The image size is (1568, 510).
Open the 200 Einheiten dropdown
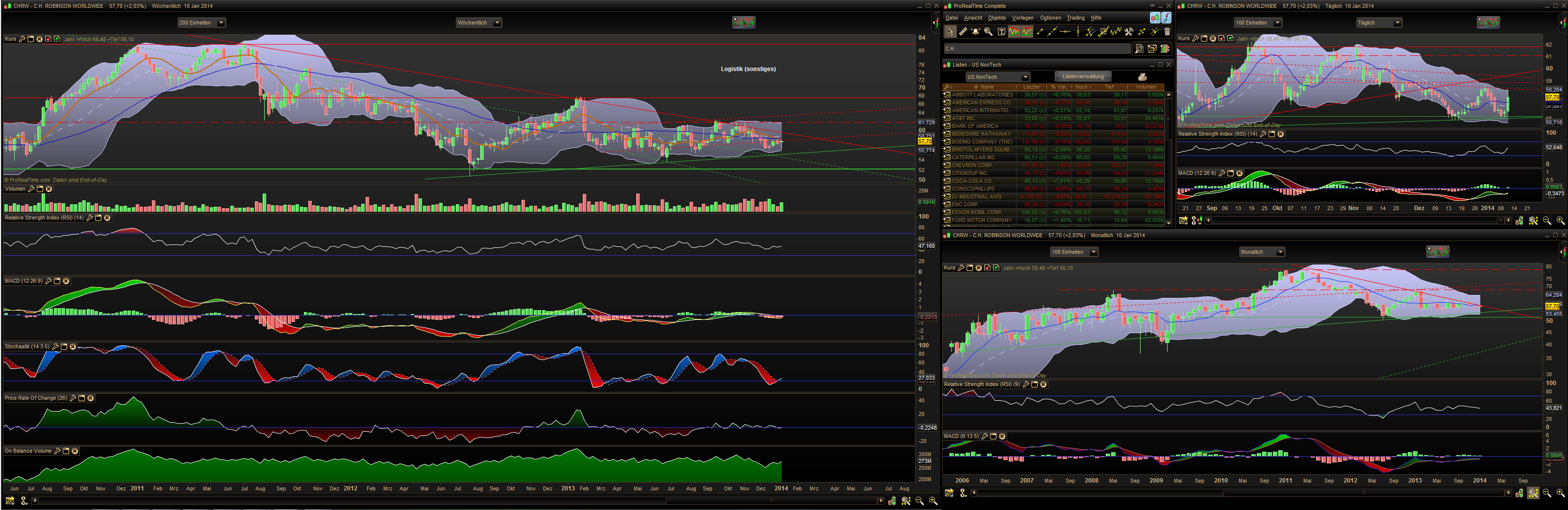click(201, 23)
